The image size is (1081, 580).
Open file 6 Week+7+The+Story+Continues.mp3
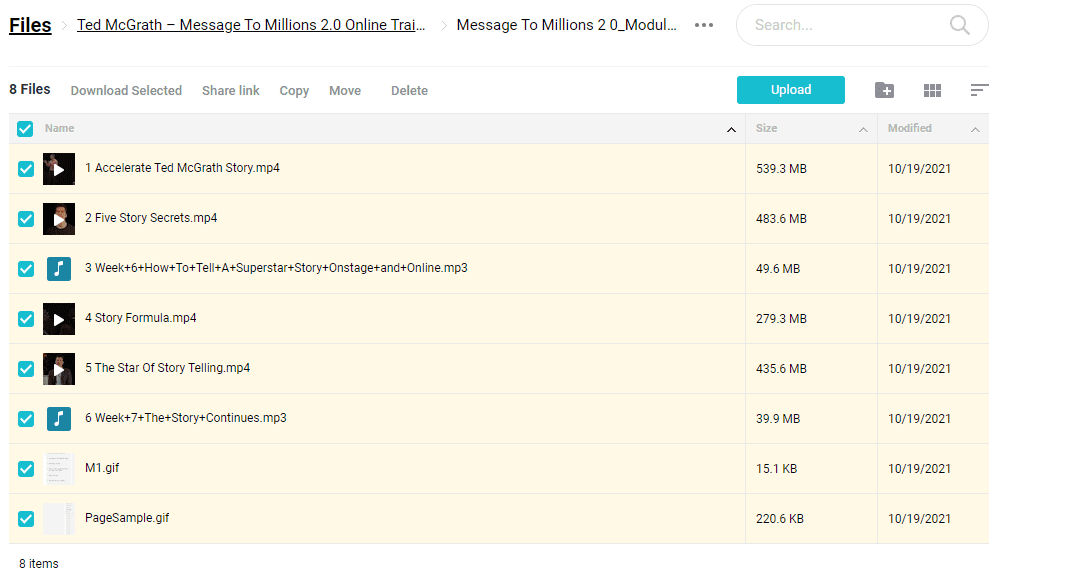[x=185, y=418]
